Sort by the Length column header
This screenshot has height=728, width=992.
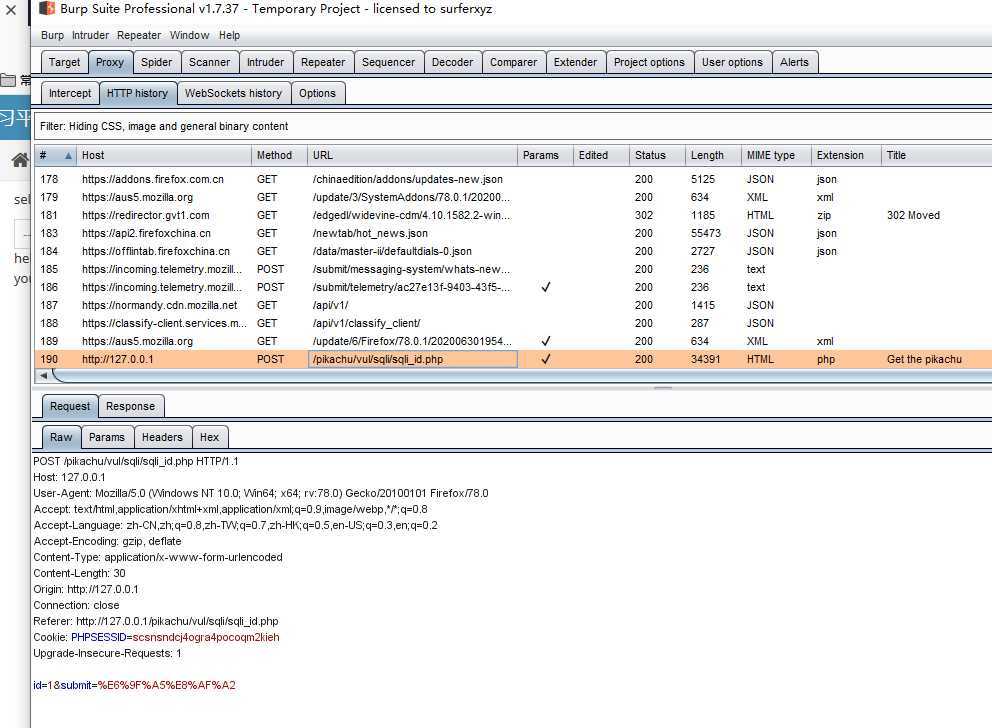pos(713,156)
